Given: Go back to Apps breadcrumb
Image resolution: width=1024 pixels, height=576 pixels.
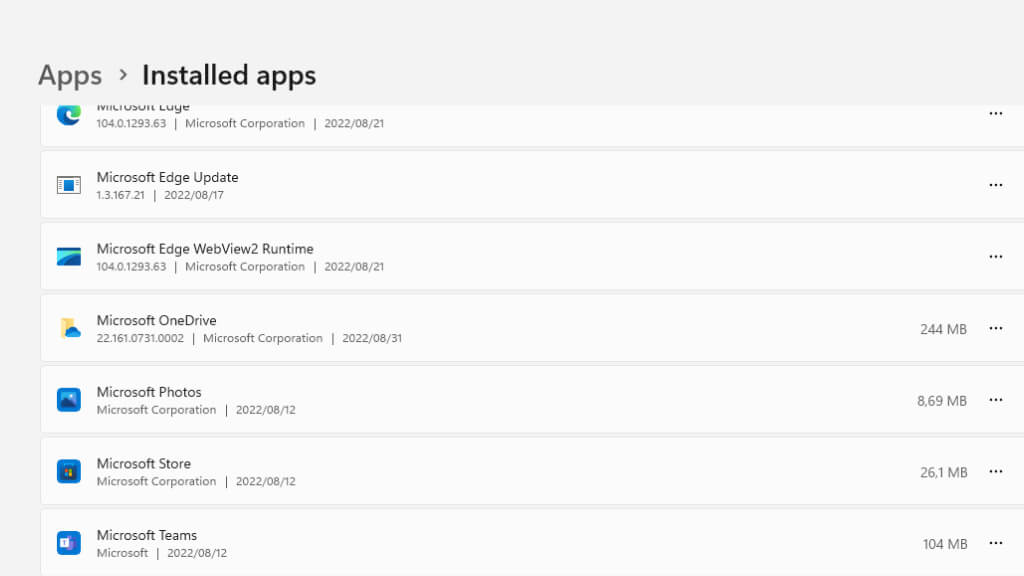Looking at the screenshot, I should (70, 75).
